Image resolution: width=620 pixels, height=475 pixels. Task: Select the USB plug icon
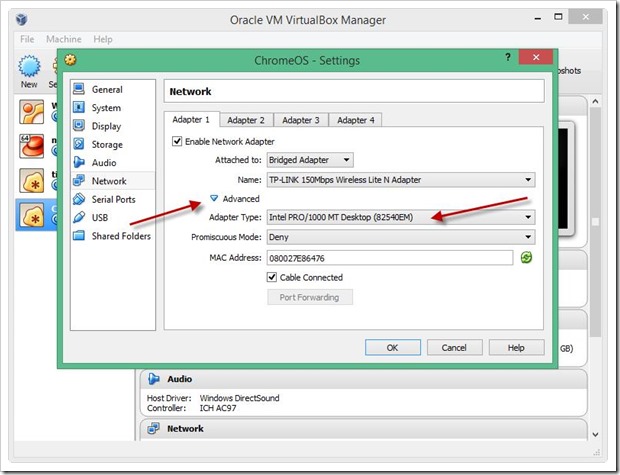point(79,217)
